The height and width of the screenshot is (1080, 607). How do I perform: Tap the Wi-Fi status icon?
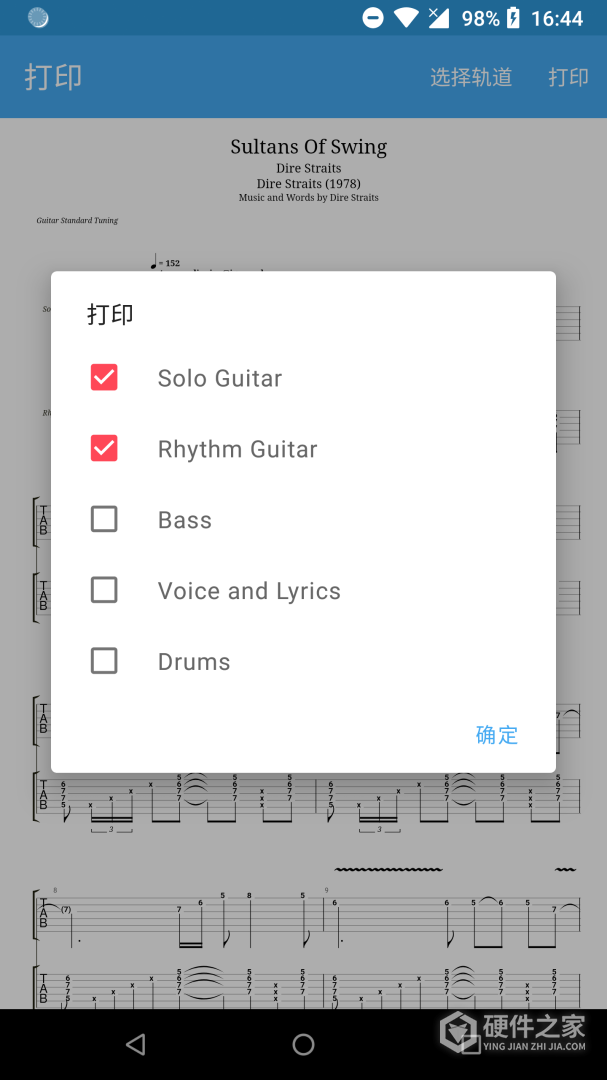406,18
